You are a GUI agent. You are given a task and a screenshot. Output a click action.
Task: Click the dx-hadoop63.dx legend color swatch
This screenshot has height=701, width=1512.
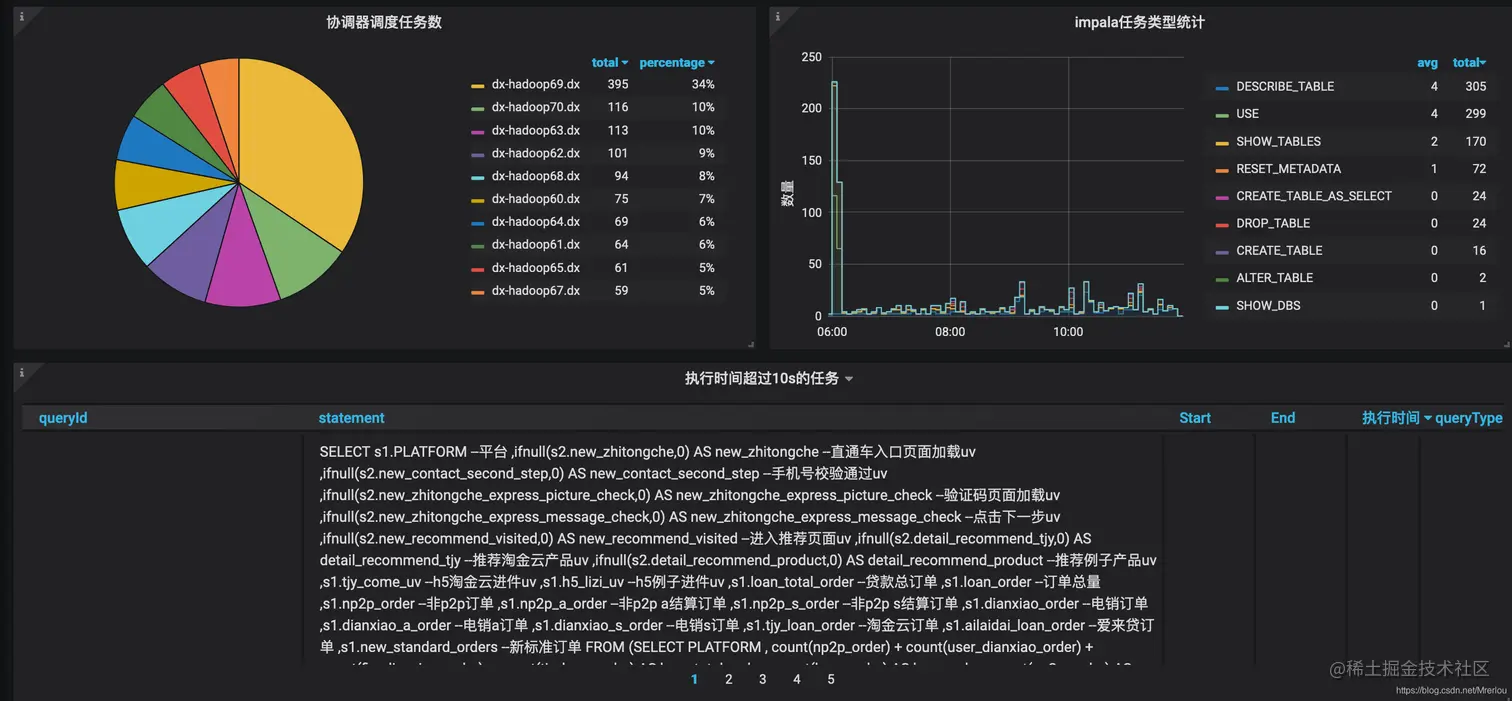pos(478,131)
